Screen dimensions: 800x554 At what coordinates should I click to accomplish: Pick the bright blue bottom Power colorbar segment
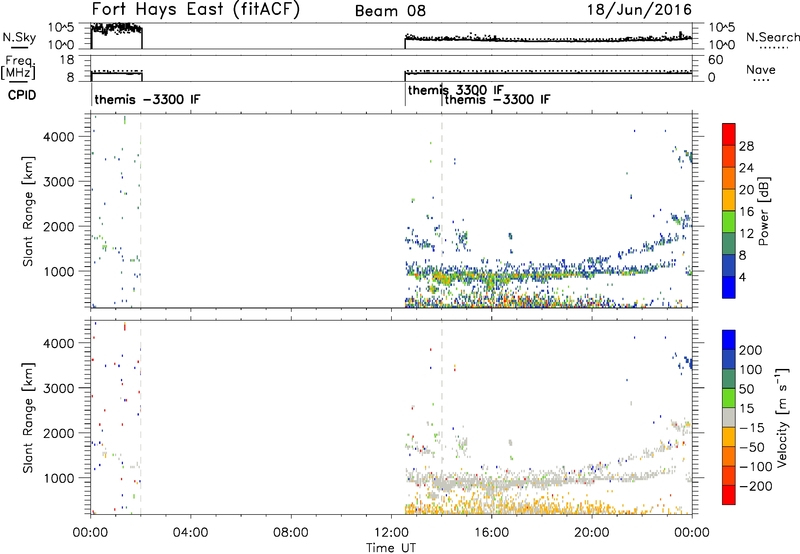click(729, 288)
